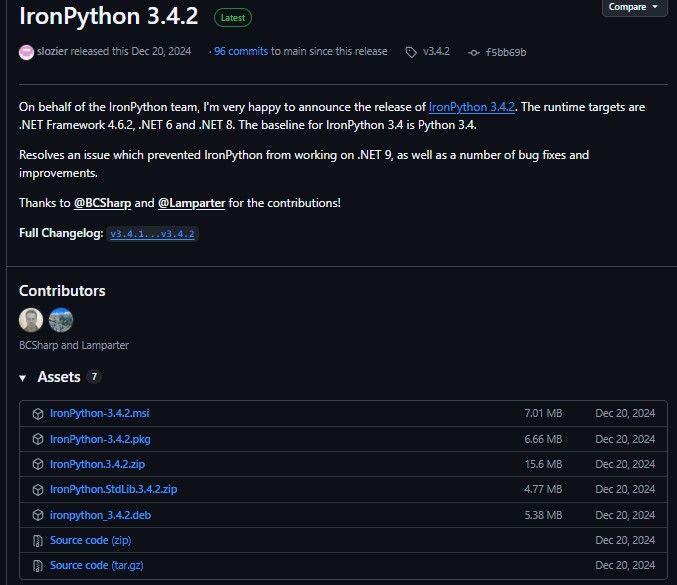Click the date in the Source code (tar.gz) row
677x585 pixels.
pos(625,565)
